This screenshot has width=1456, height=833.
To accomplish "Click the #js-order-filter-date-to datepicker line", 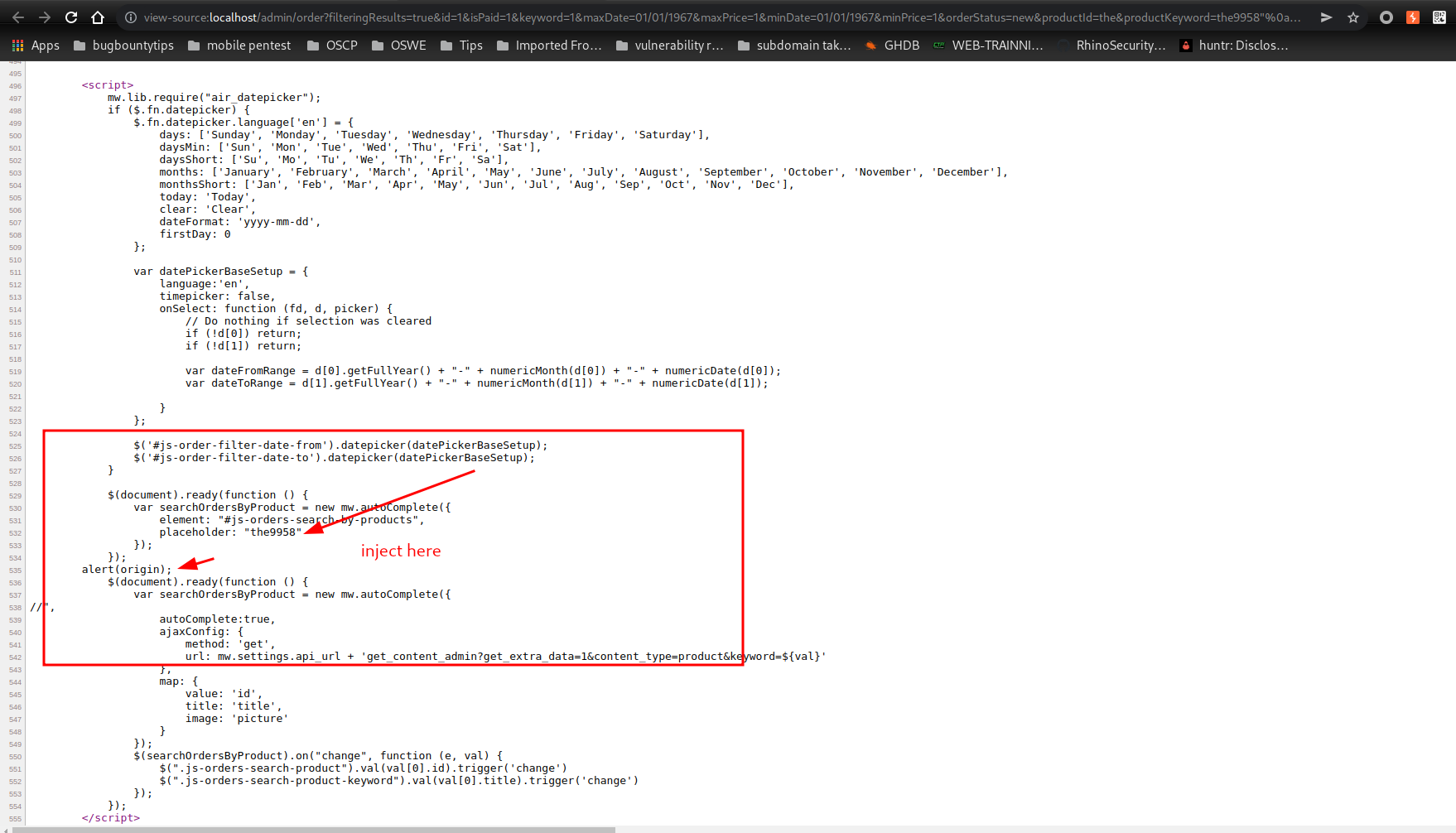I will 335,458.
